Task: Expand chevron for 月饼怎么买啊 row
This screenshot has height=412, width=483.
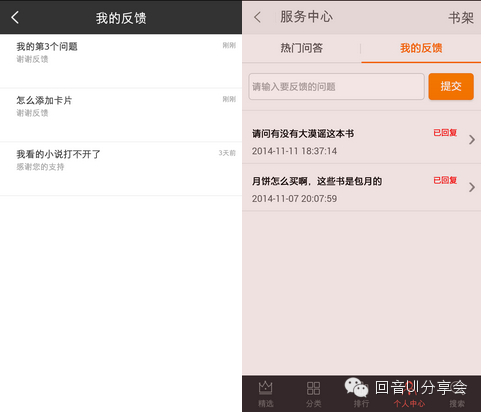Action: (472, 187)
